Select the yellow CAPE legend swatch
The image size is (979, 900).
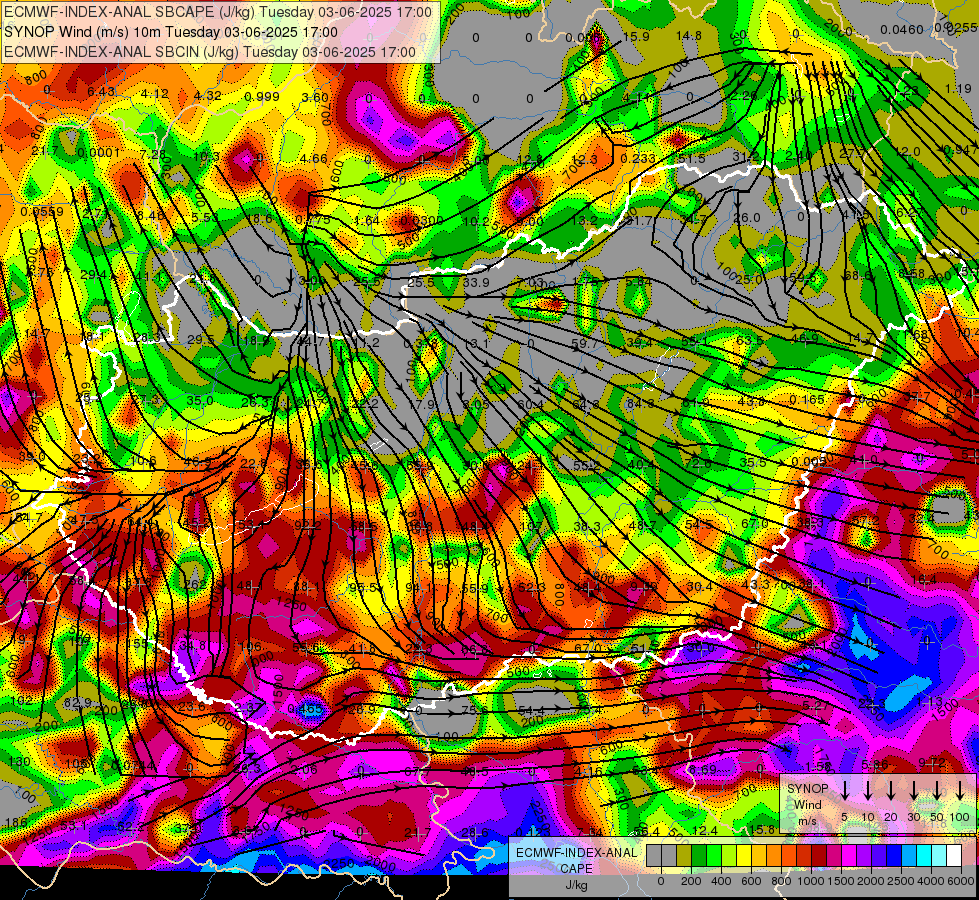744,856
